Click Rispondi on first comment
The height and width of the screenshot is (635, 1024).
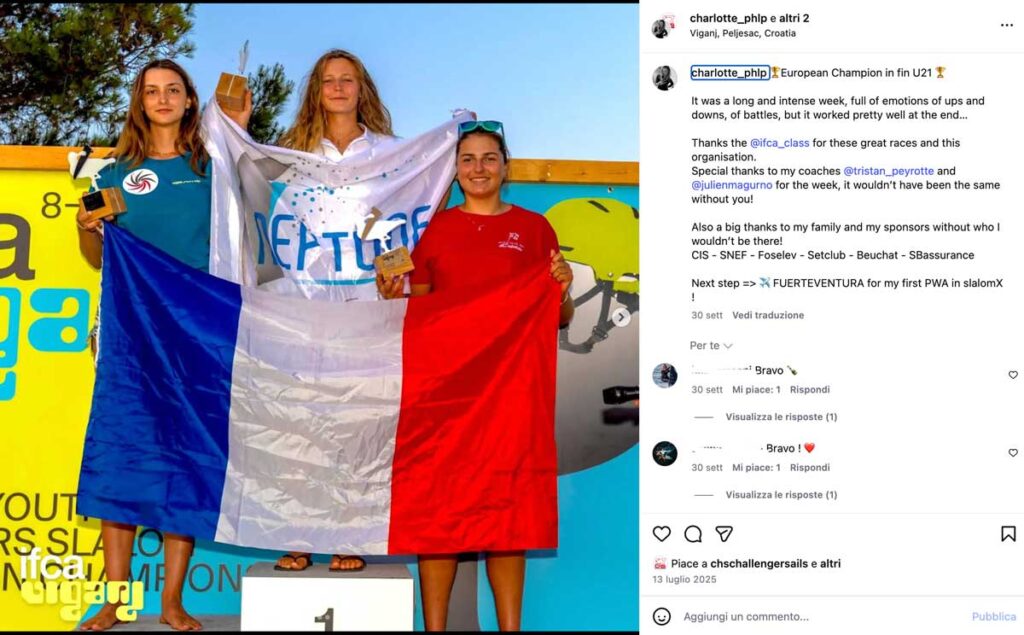pyautogui.click(x=810, y=389)
